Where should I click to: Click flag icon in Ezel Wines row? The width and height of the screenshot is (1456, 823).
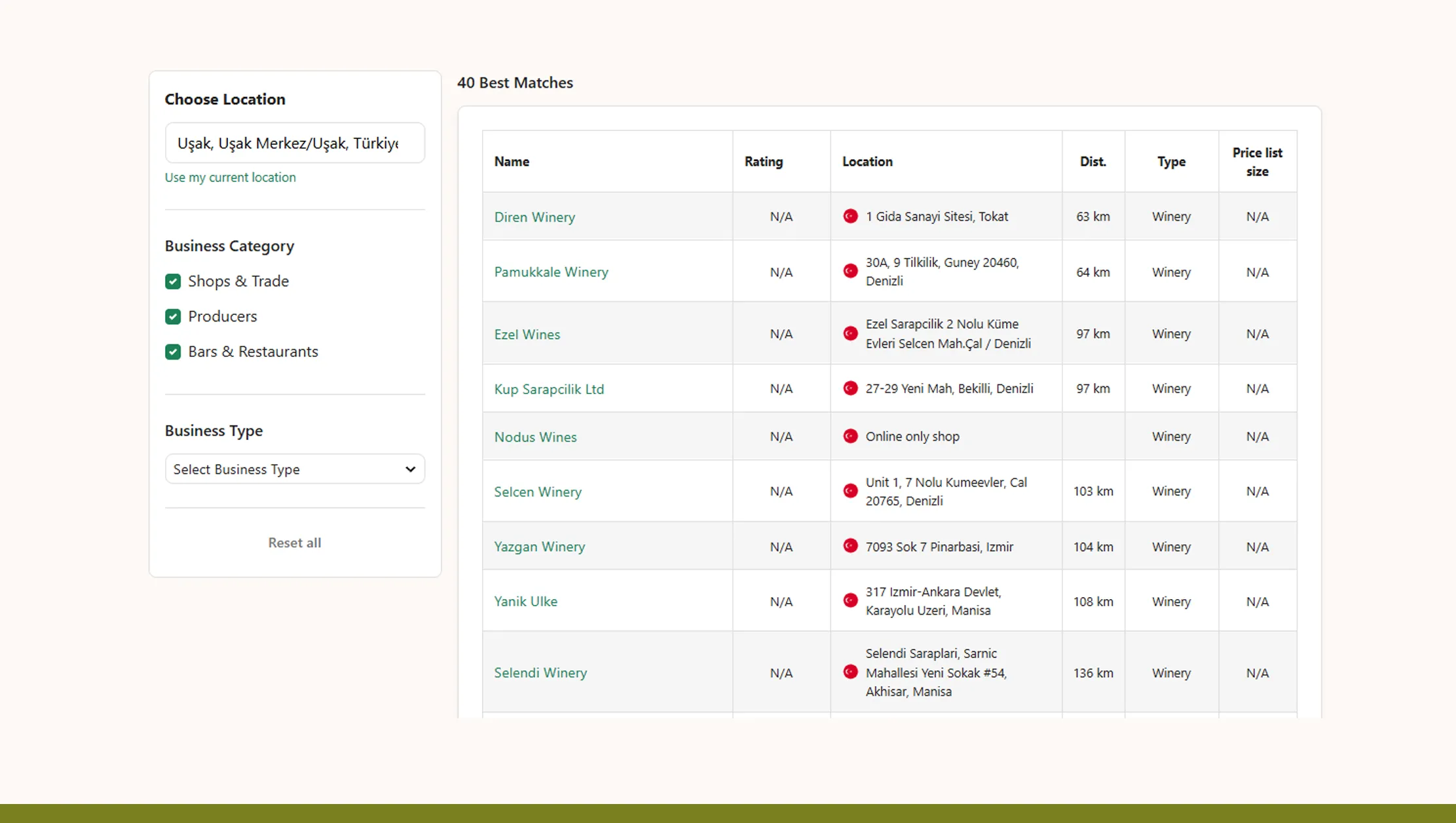point(850,333)
